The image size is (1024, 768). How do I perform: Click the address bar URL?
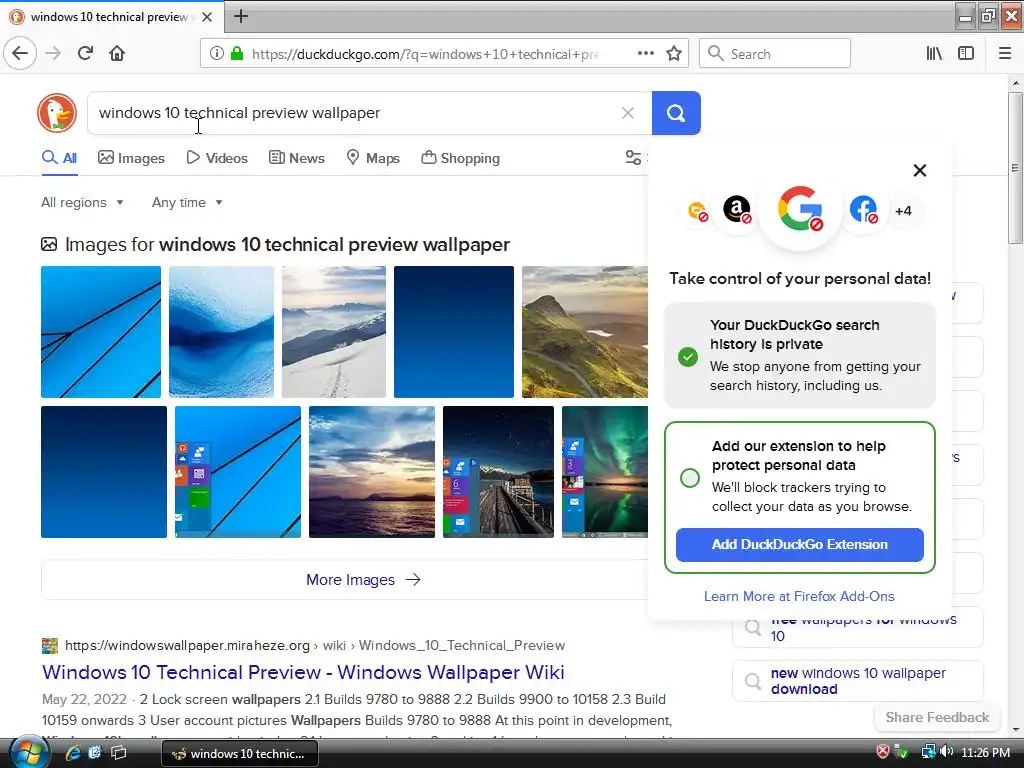(424, 54)
